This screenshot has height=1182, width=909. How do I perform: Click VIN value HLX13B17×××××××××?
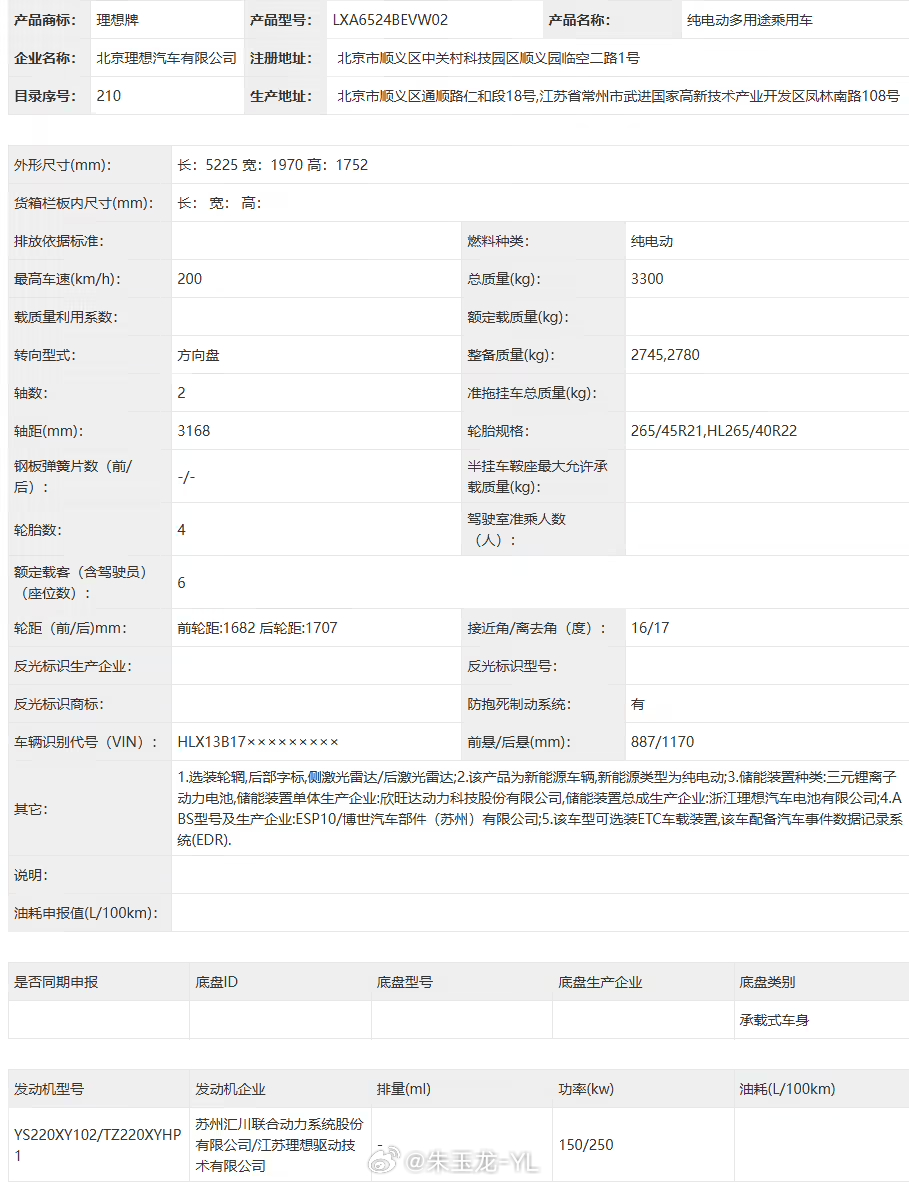tap(258, 742)
